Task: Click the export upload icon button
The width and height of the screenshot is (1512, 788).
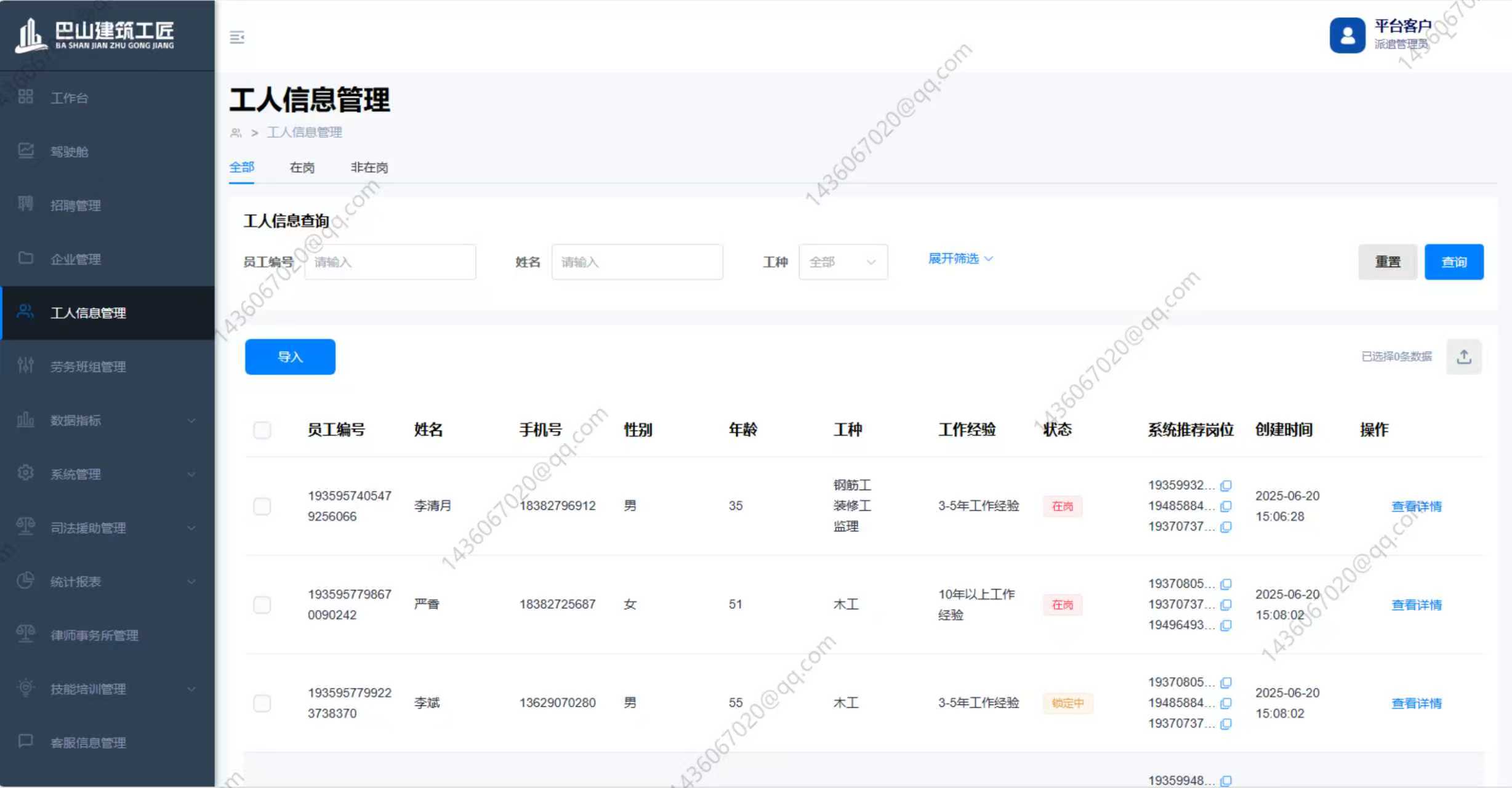Action: click(x=1464, y=356)
